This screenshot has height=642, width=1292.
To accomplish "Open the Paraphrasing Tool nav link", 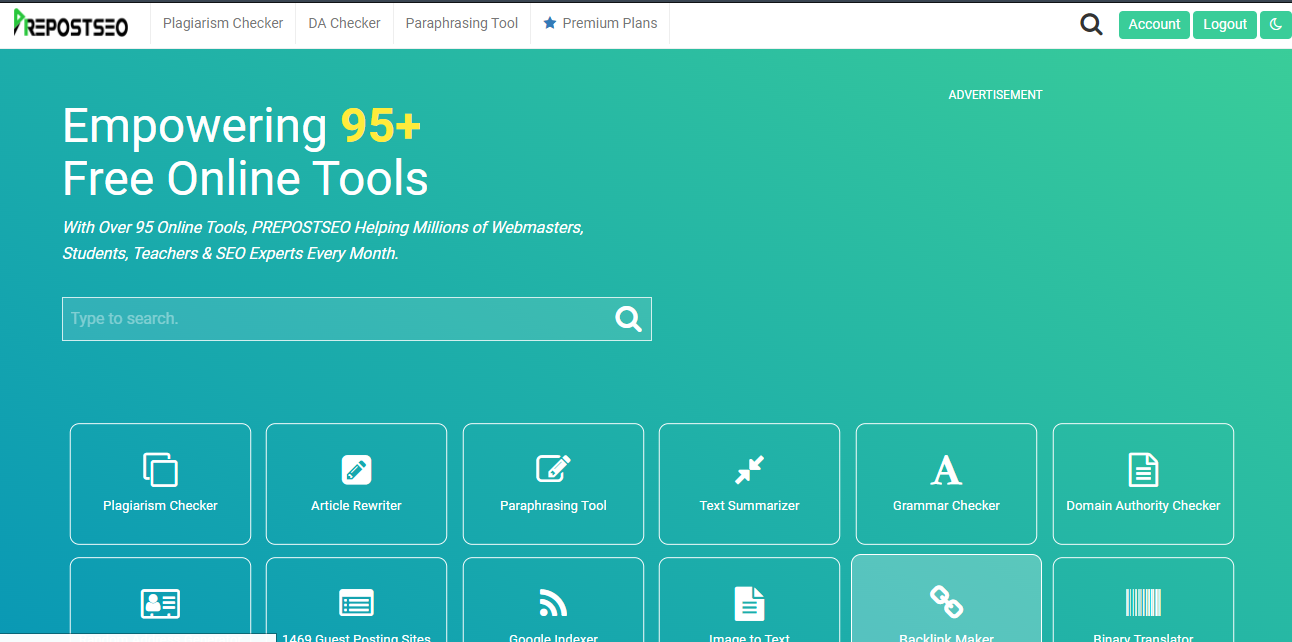I will [x=462, y=23].
